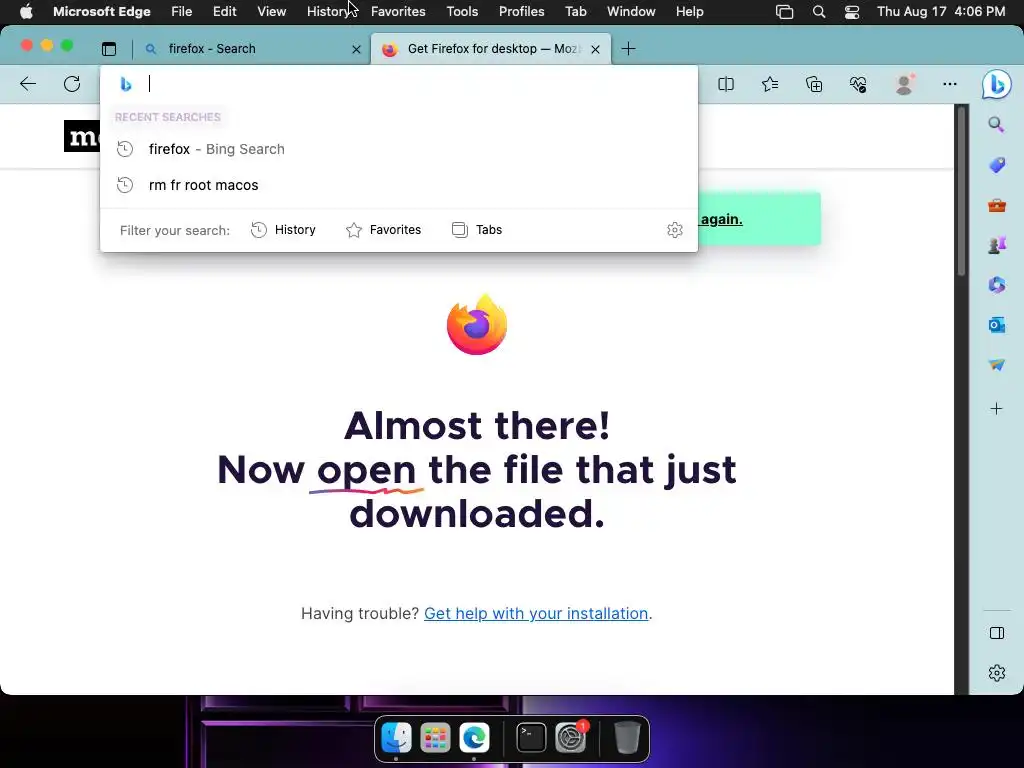The height and width of the screenshot is (768, 1024).
Task: Open the Tab menu
Action: 575,12
